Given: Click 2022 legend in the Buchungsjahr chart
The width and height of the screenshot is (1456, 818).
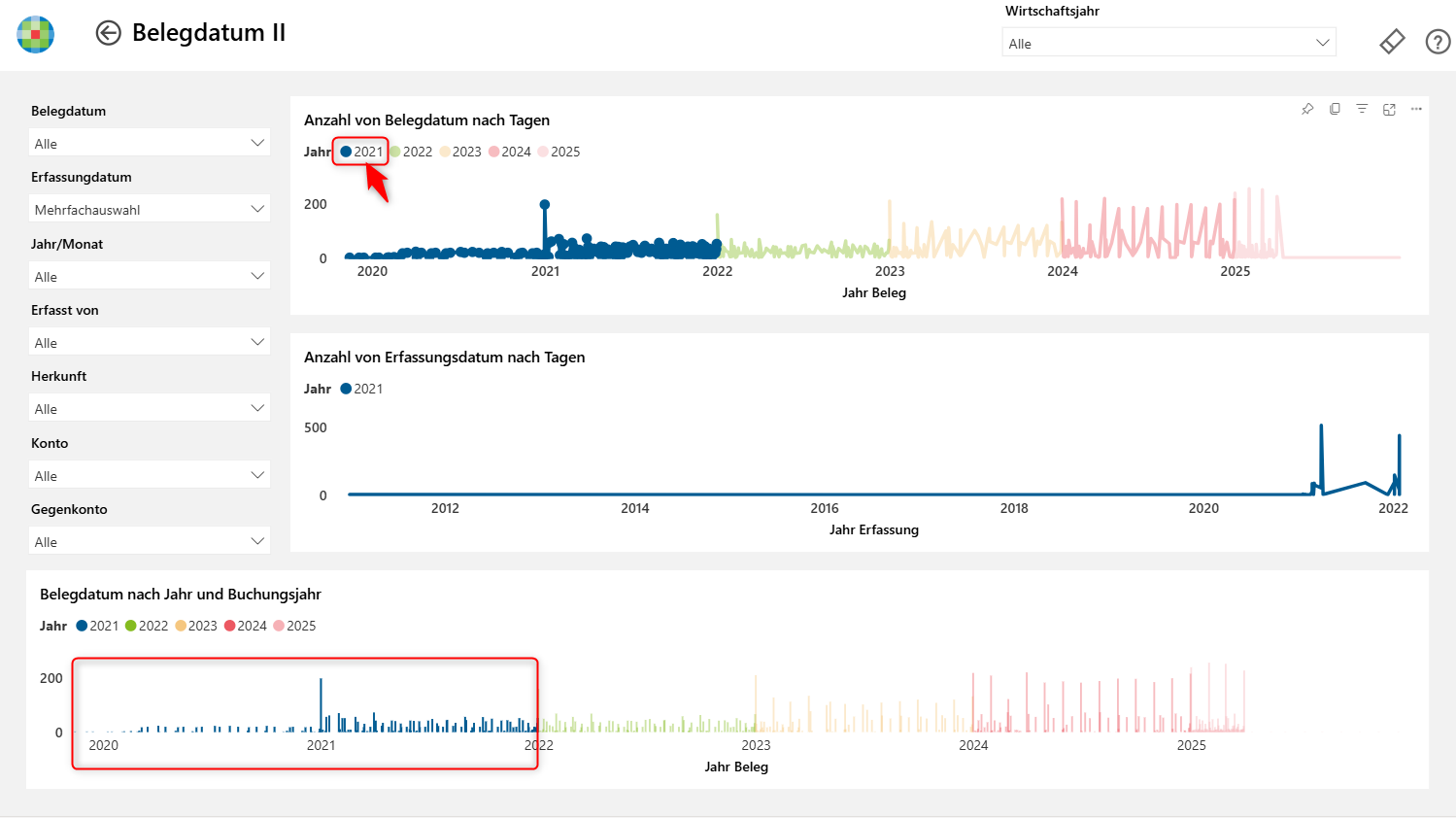Looking at the screenshot, I should point(147,626).
